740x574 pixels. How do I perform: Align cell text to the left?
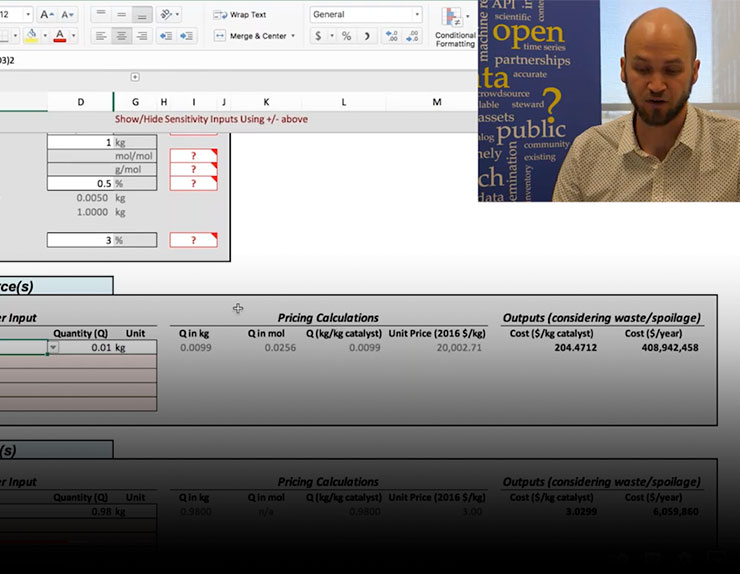[x=101, y=36]
